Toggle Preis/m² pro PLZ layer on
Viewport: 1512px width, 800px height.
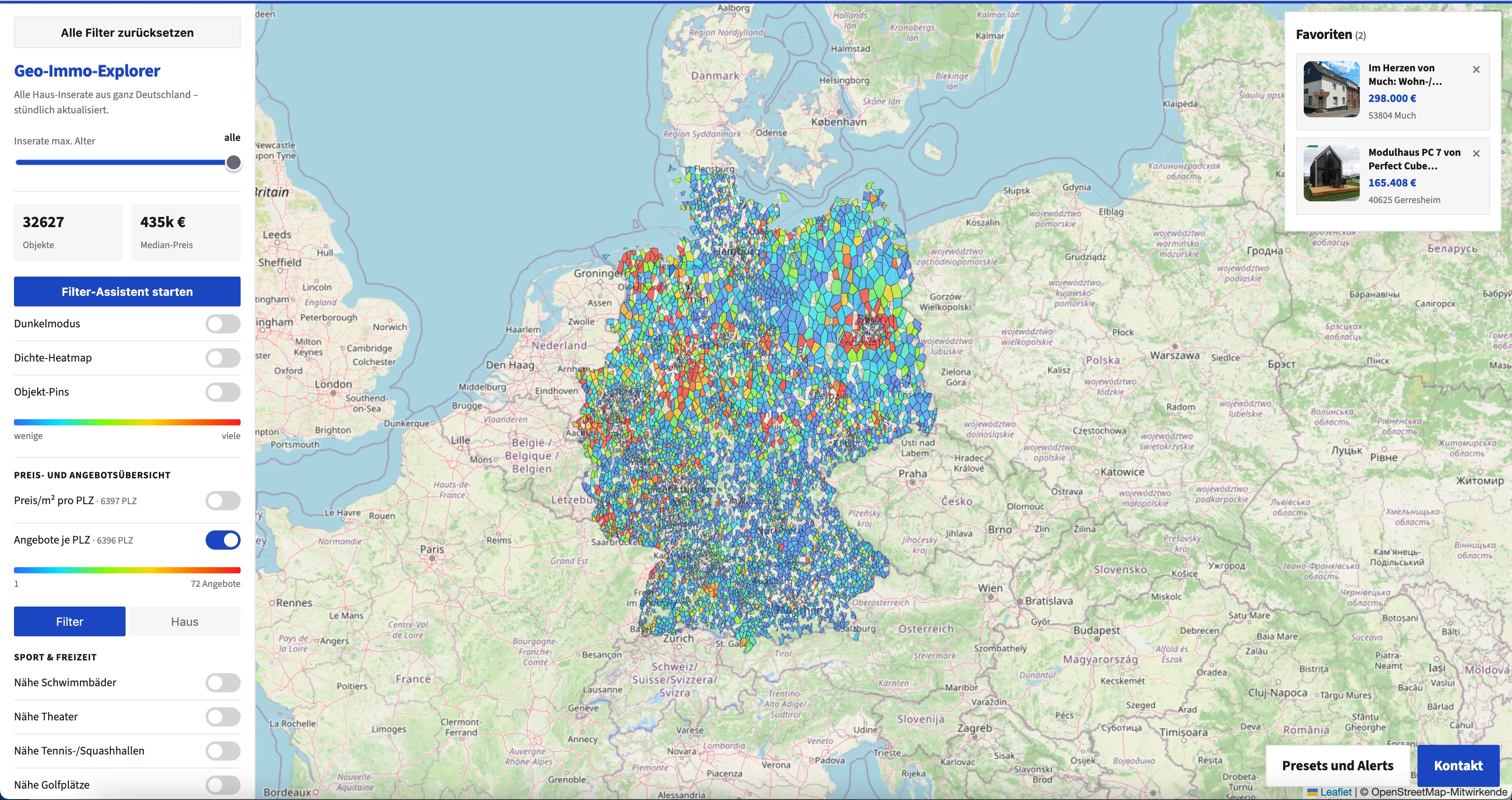click(x=223, y=501)
